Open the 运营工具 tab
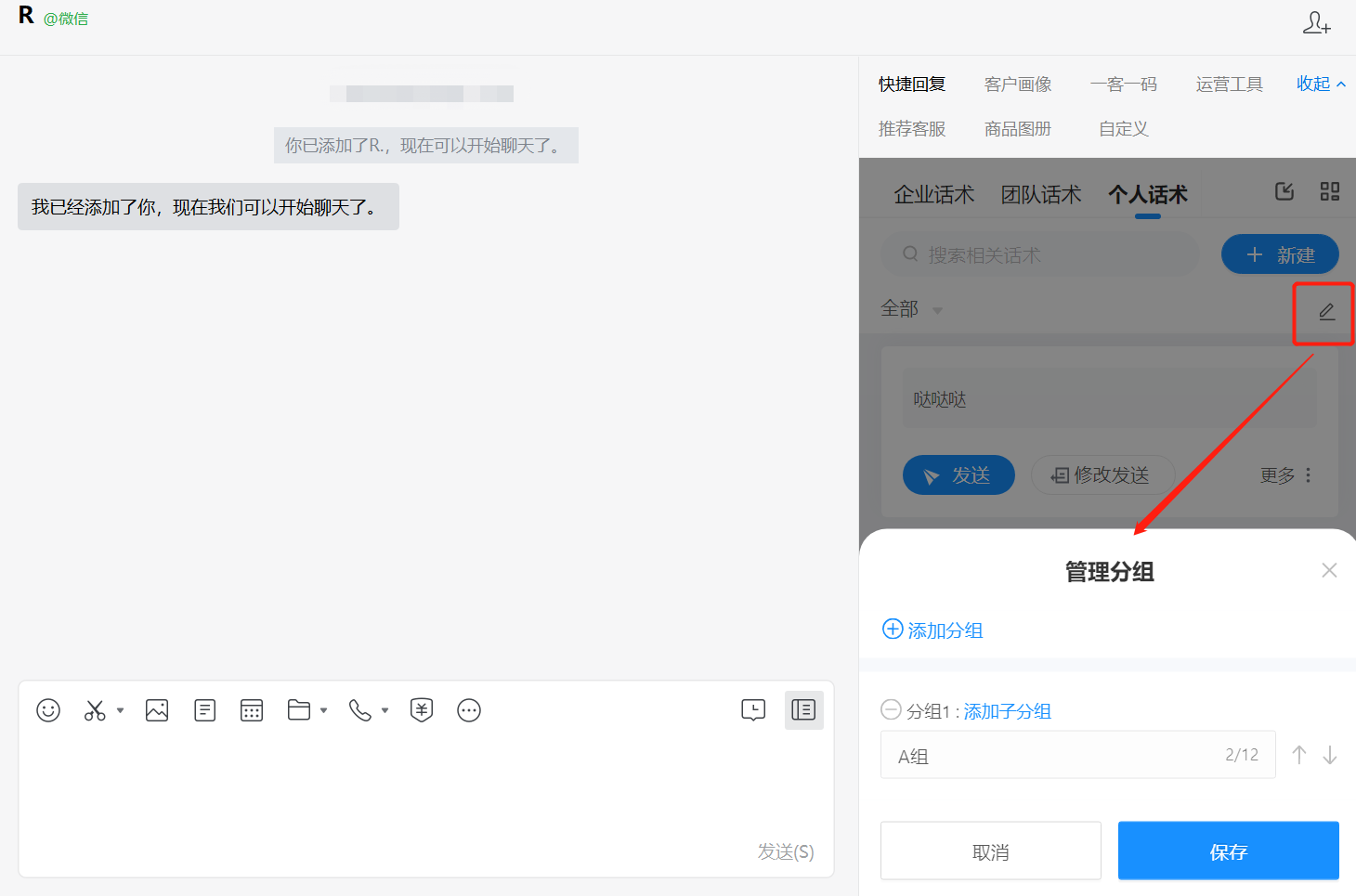 1229,84
